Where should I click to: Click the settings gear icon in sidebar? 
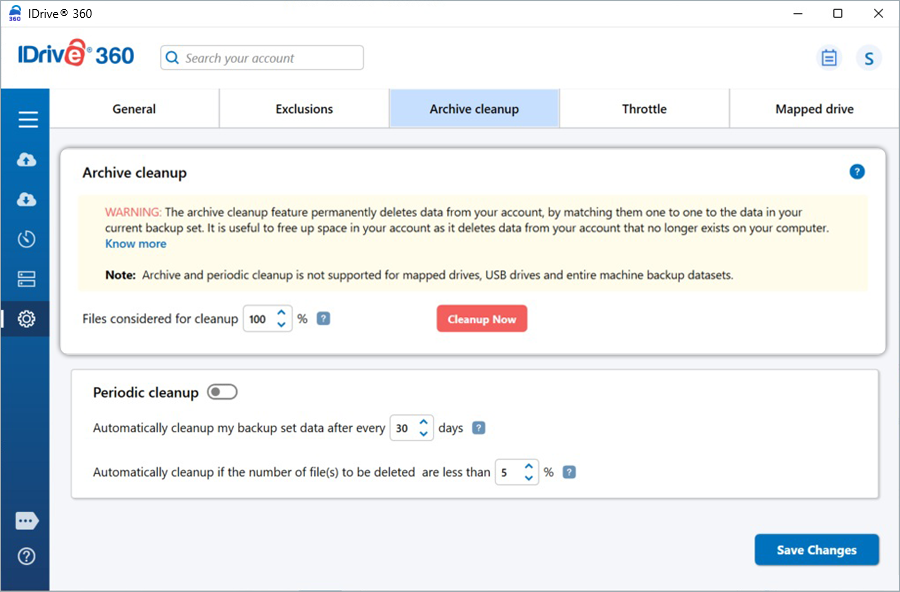(27, 319)
